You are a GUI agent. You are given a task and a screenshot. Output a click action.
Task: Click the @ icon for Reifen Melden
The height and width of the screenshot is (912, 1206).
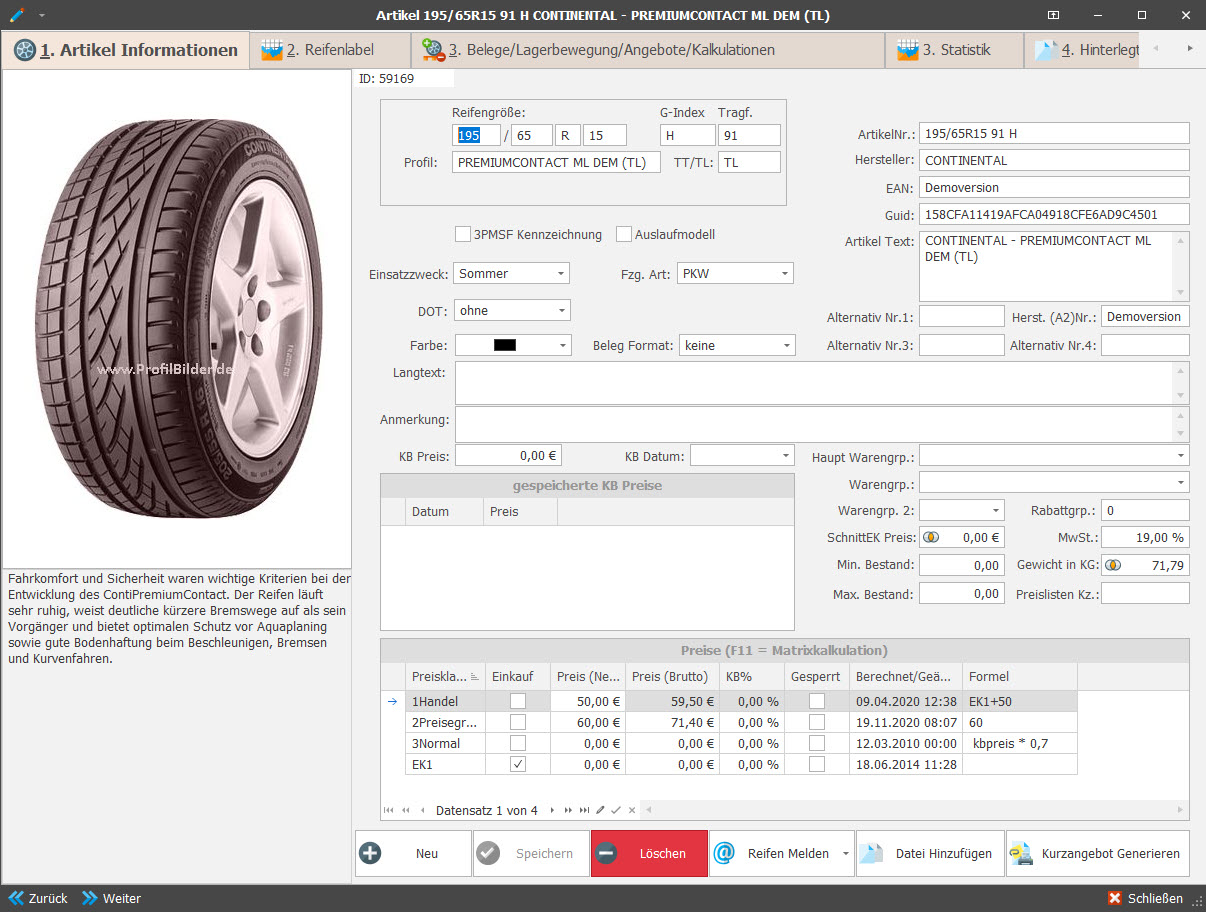(x=725, y=853)
